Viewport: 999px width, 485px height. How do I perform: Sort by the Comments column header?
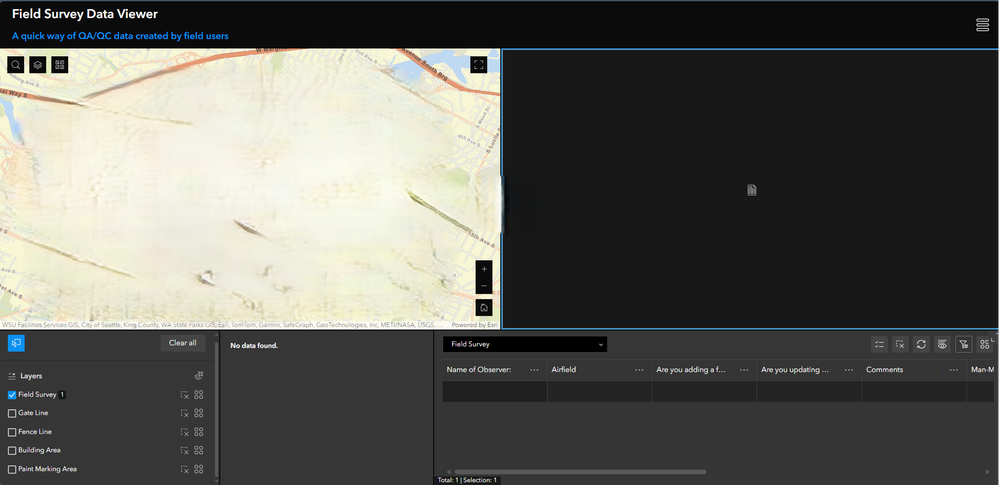(884, 370)
